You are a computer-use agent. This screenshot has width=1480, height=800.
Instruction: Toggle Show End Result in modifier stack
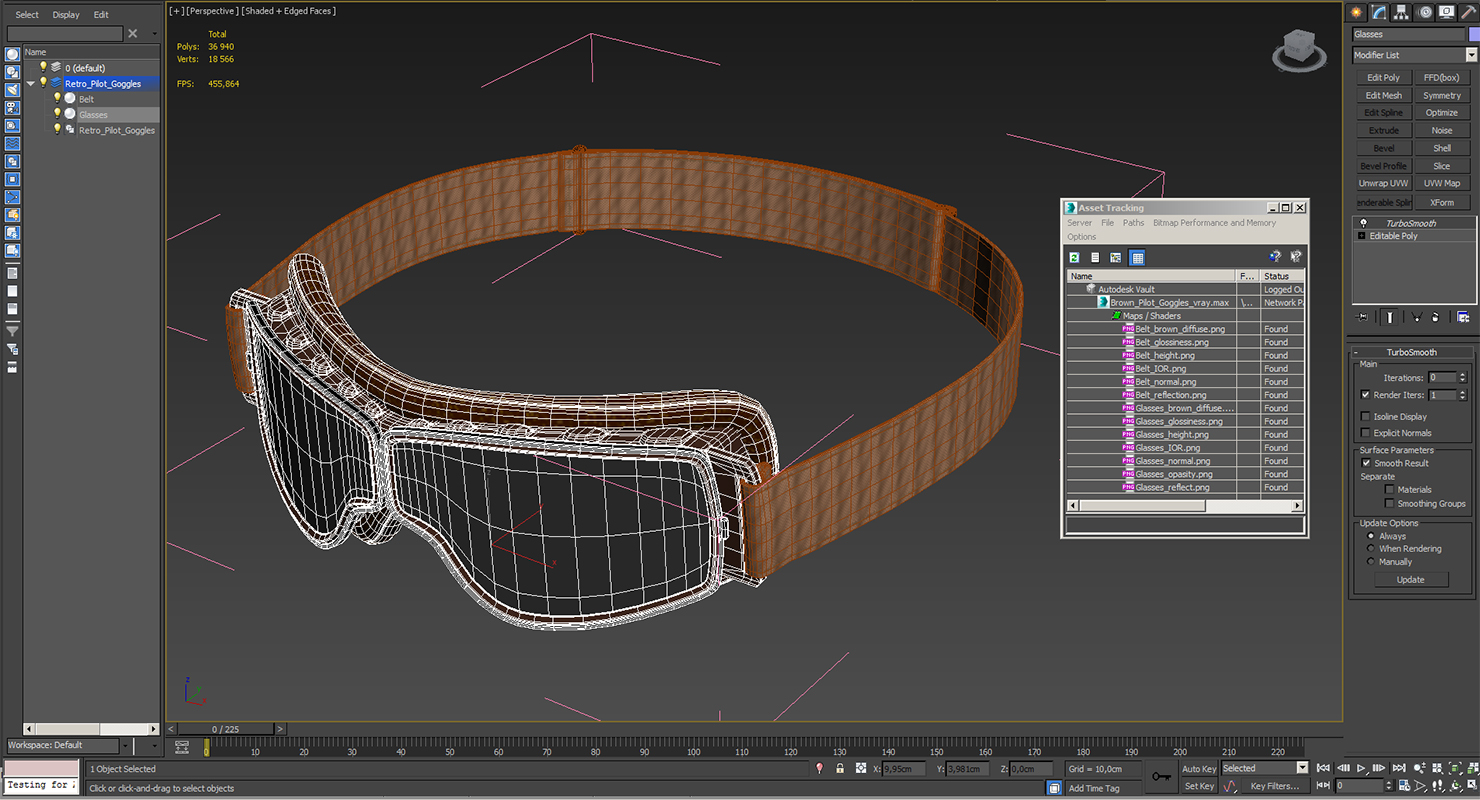tap(1390, 317)
